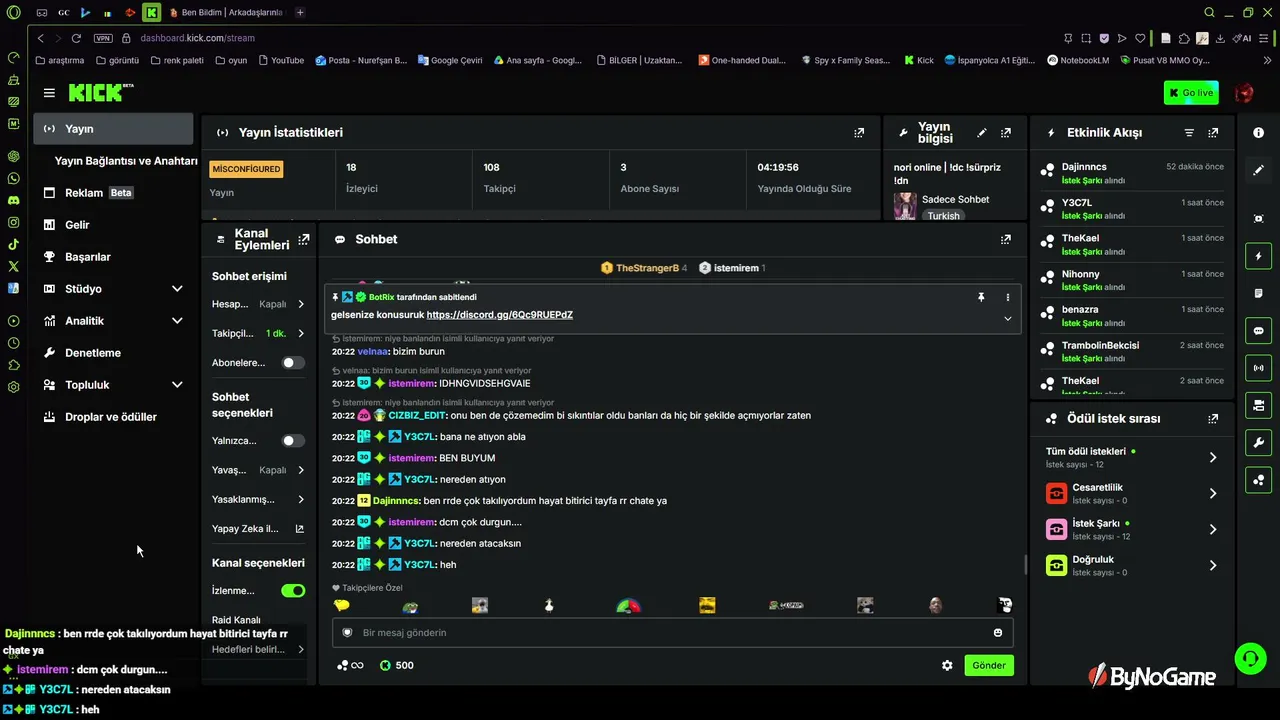
Task: Pop out the Yayın İstatistikleri panel
Action: point(859,132)
